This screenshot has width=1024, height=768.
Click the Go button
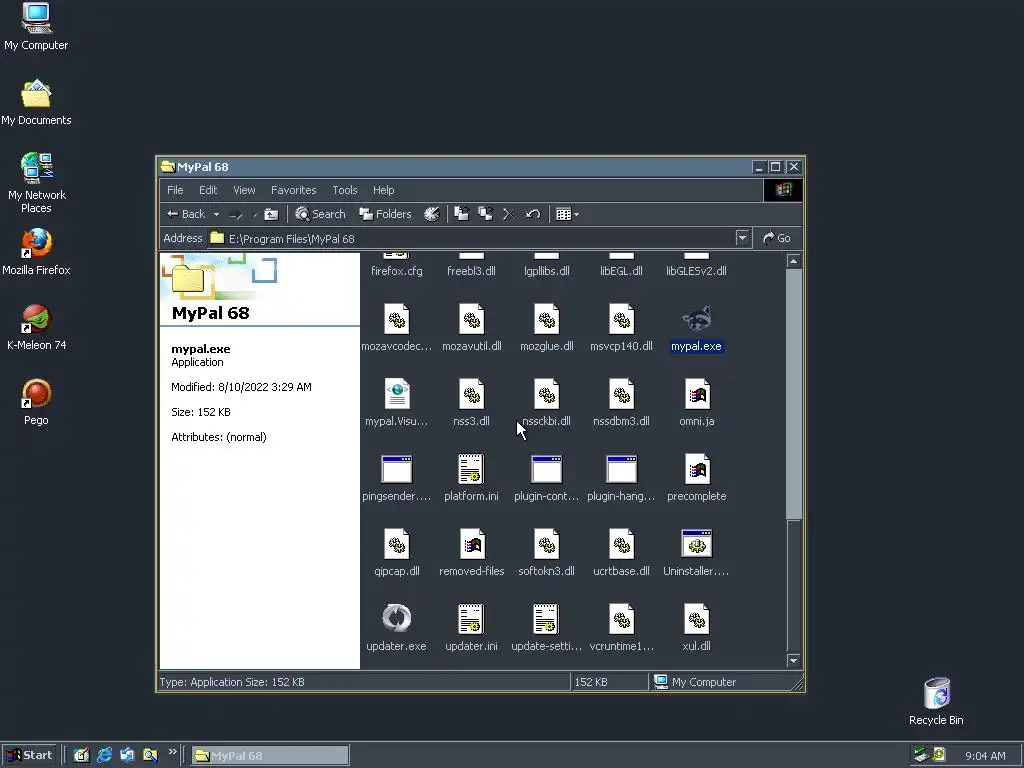776,238
